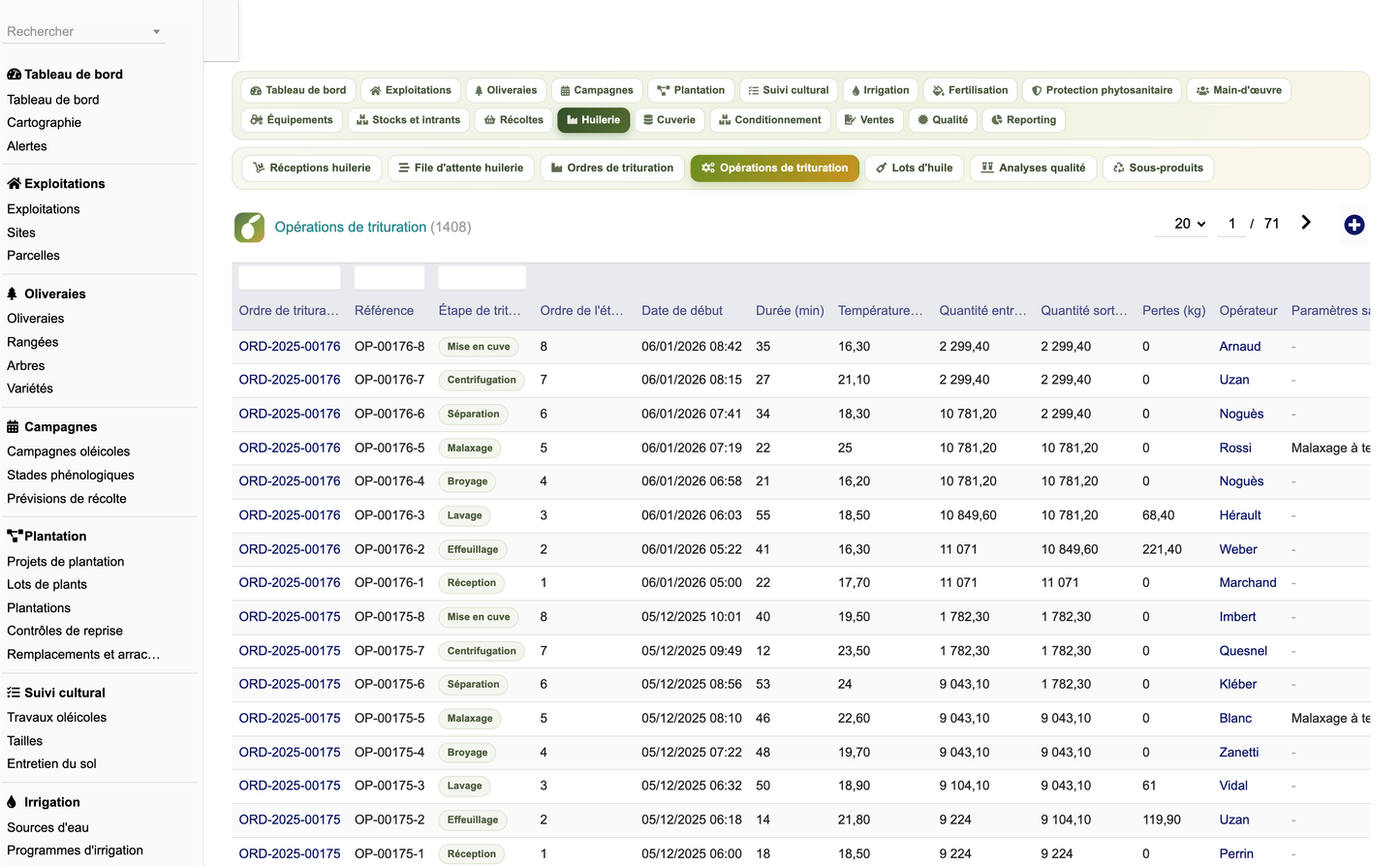The width and height of the screenshot is (1400, 866).
Task: Click the Campagnes sidebar section header
Action: tap(52, 427)
